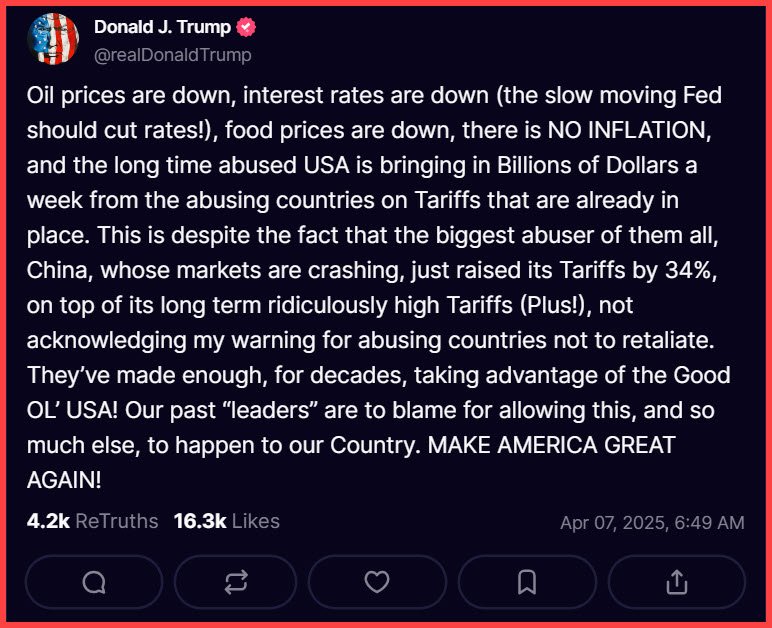The height and width of the screenshot is (628, 772).
Task: Click the reply speech bubble icon
Action: [x=94, y=582]
